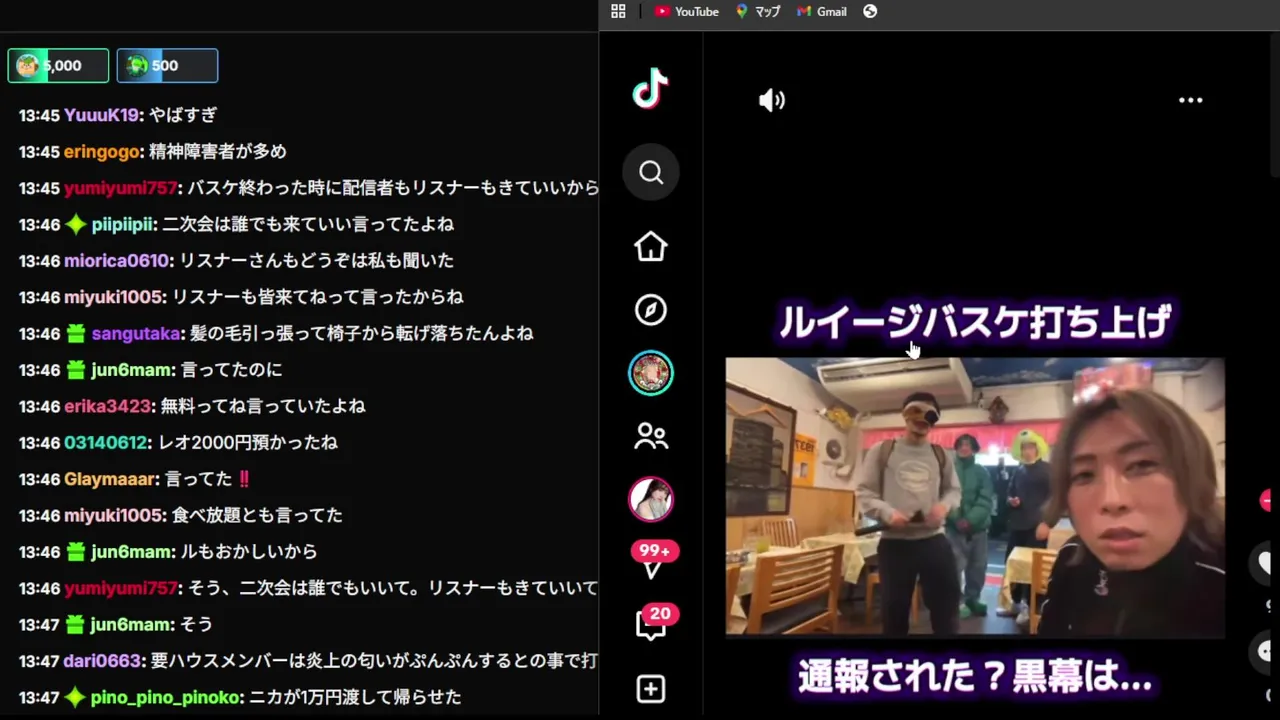Image resolution: width=1280 pixels, height=720 pixels.
Task: Open TikTok search magnifier
Action: click(x=651, y=173)
